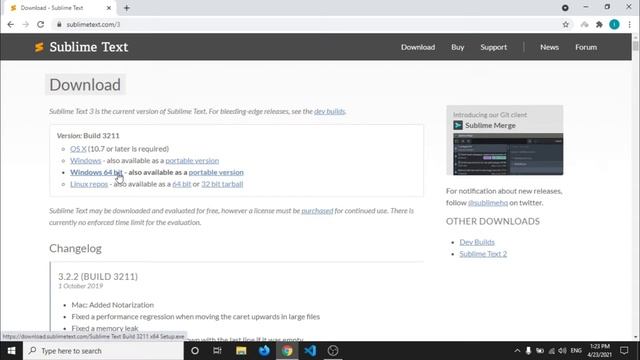Viewport: 640px width, 360px height.
Task: Click the Sublime Text site title
Action: 89,47
